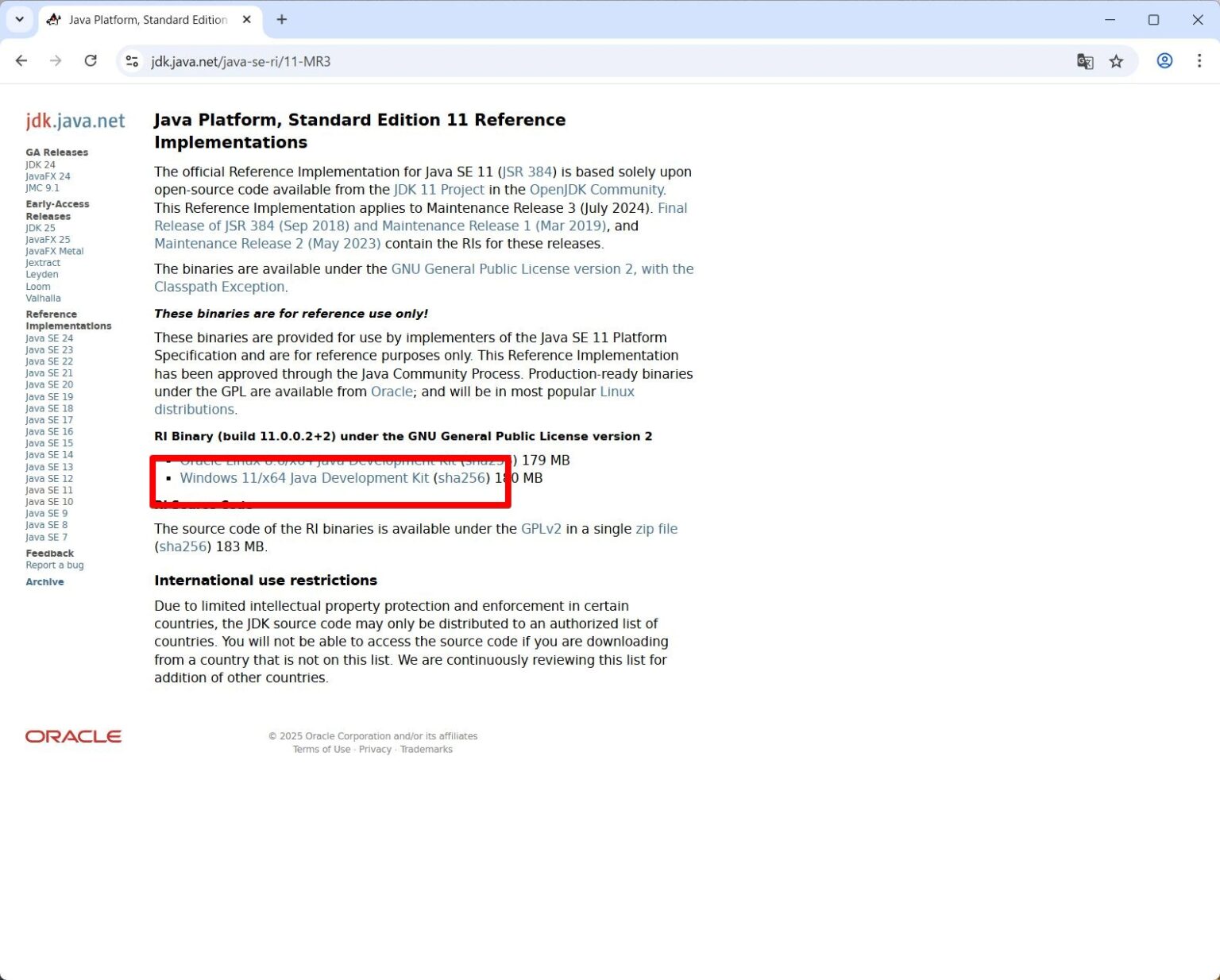
Task: Click the address bar URL field
Action: (x=556, y=61)
